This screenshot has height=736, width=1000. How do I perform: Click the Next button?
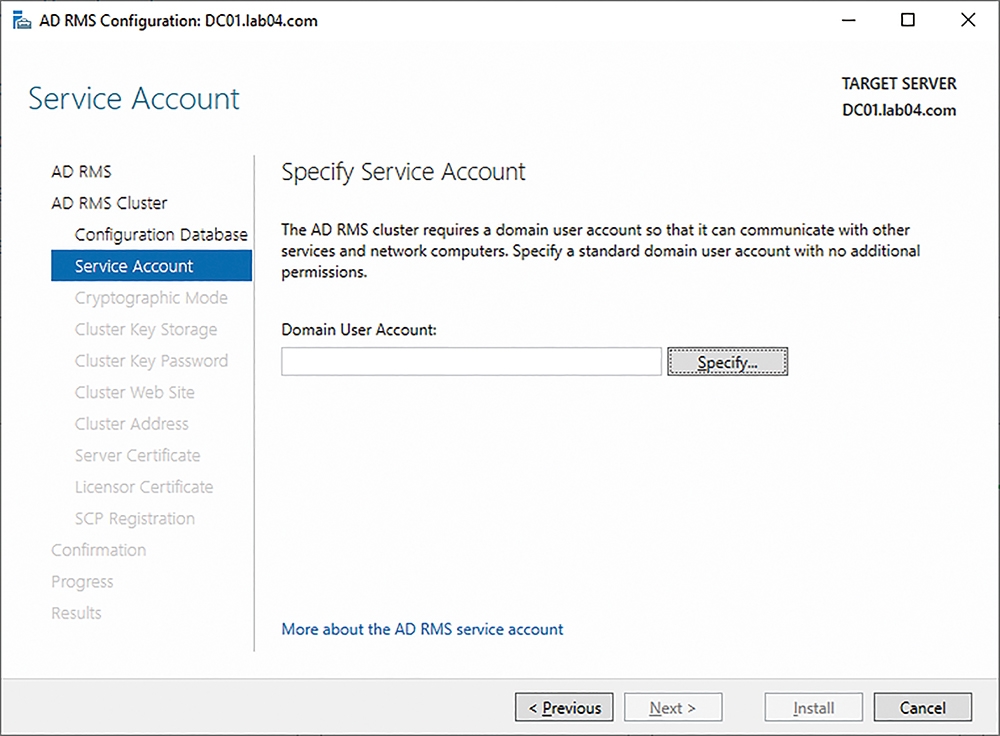pos(673,707)
